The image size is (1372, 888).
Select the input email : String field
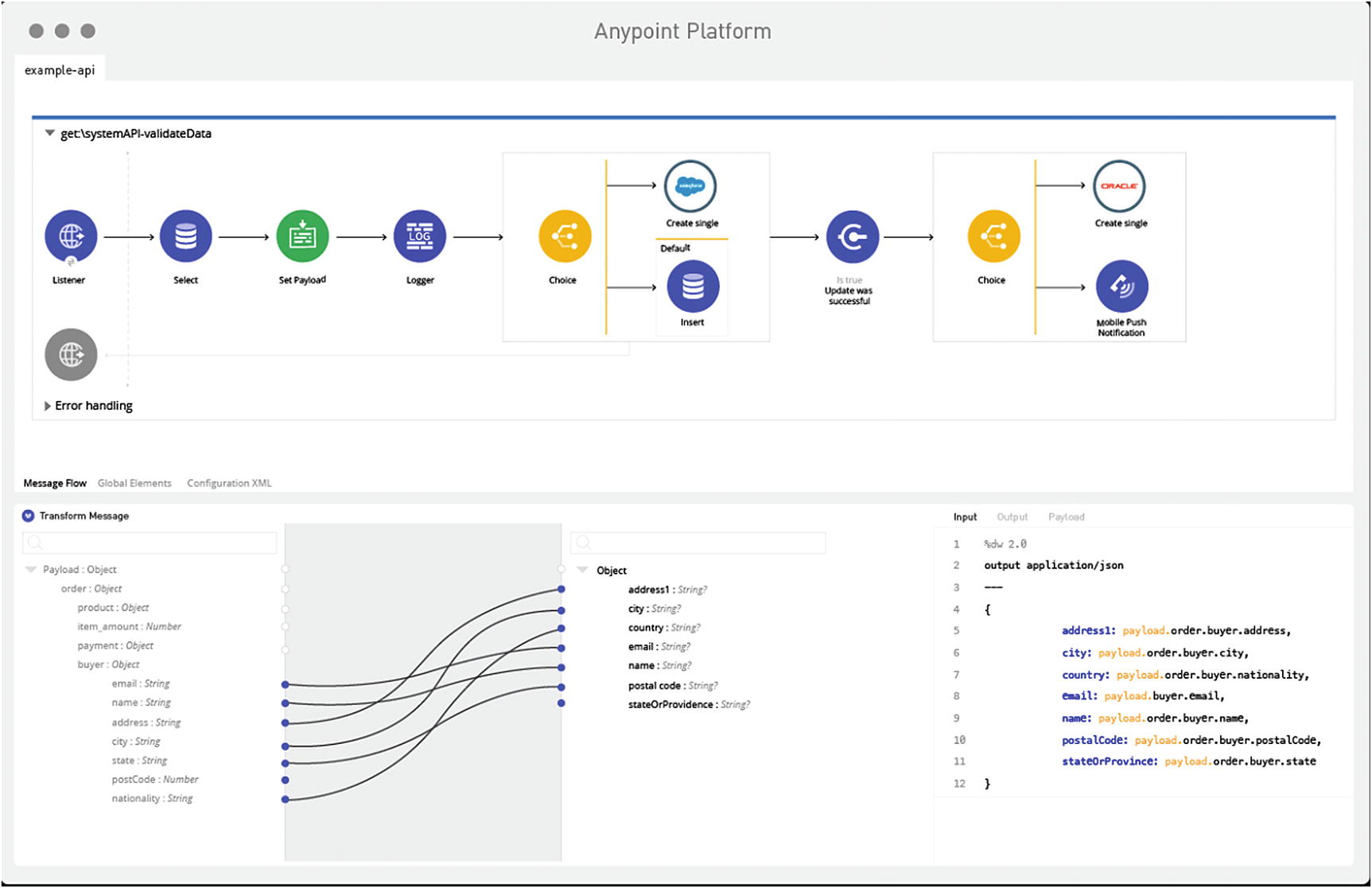coord(141,684)
